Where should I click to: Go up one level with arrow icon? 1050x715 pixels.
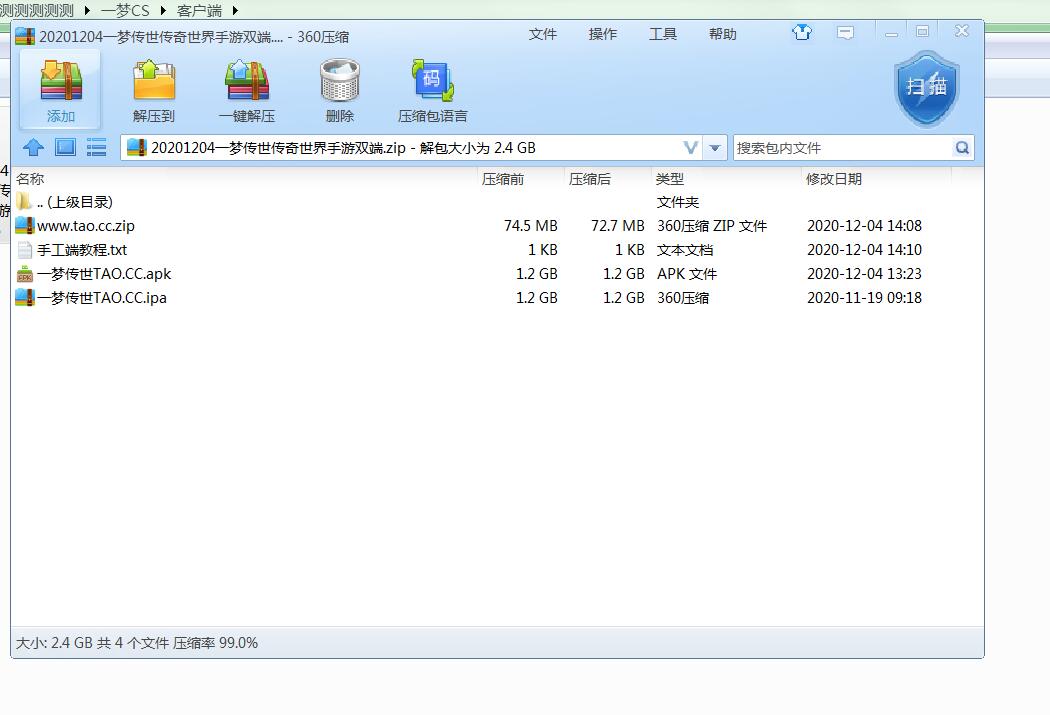[34, 148]
